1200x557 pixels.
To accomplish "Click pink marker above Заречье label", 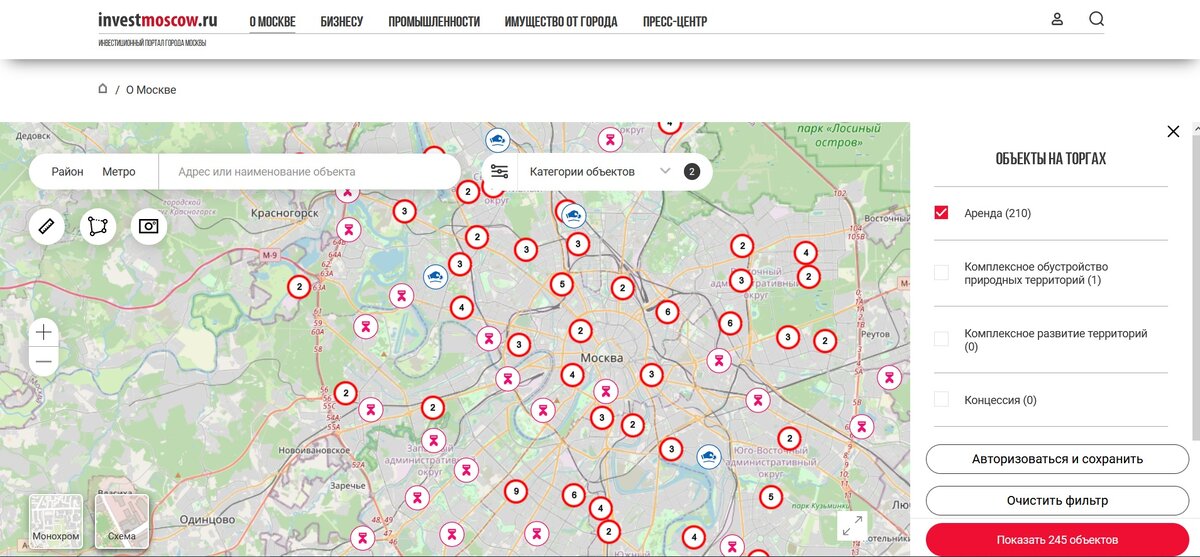I will tap(371, 409).
